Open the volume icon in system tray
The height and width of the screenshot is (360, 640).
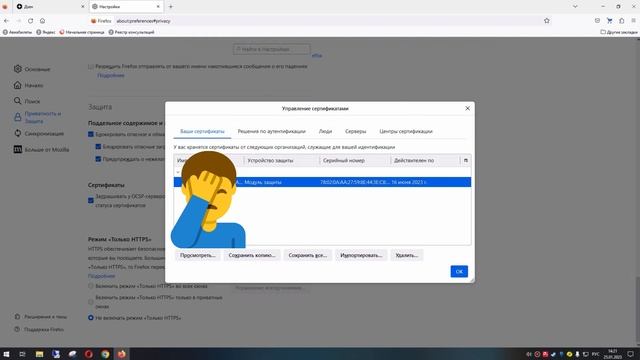529,354
